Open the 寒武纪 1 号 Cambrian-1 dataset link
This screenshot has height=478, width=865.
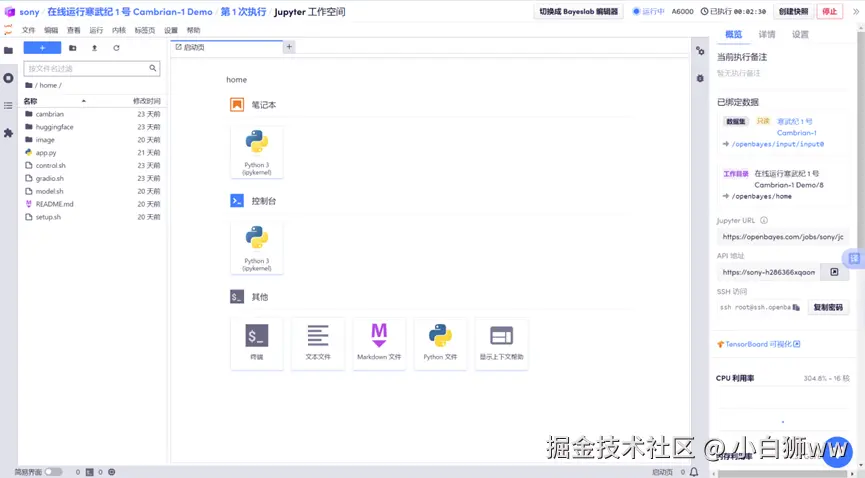click(x=797, y=127)
